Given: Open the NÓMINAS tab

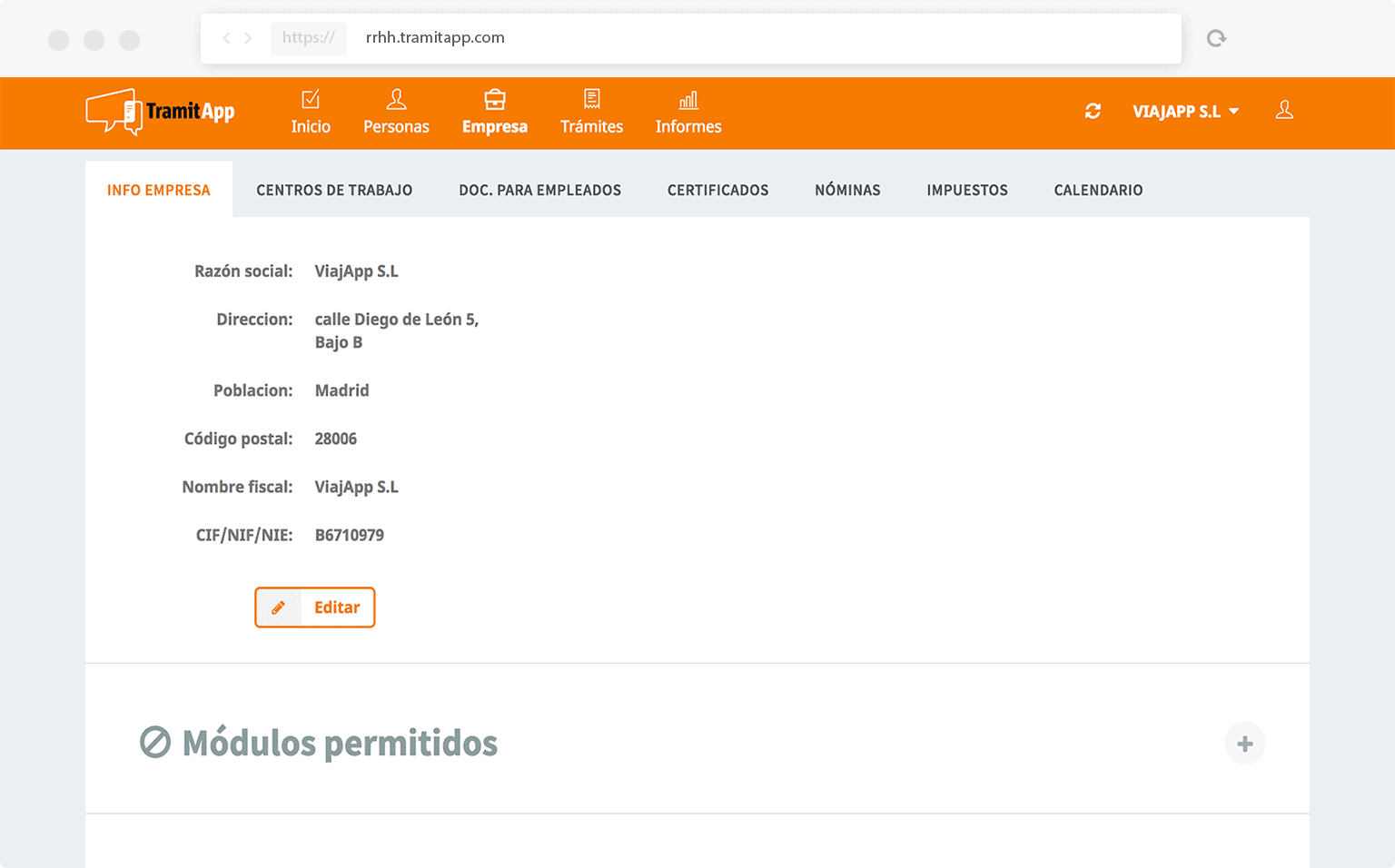Looking at the screenshot, I should click(847, 190).
